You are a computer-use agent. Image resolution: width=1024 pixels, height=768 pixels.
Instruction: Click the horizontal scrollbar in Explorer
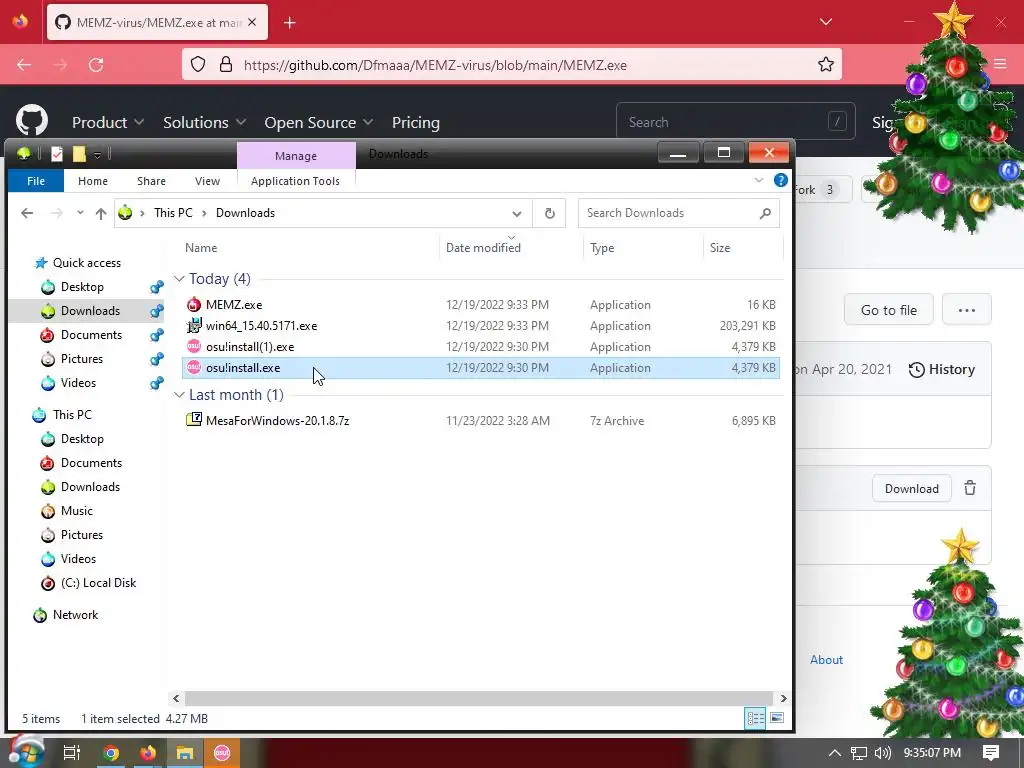click(479, 698)
